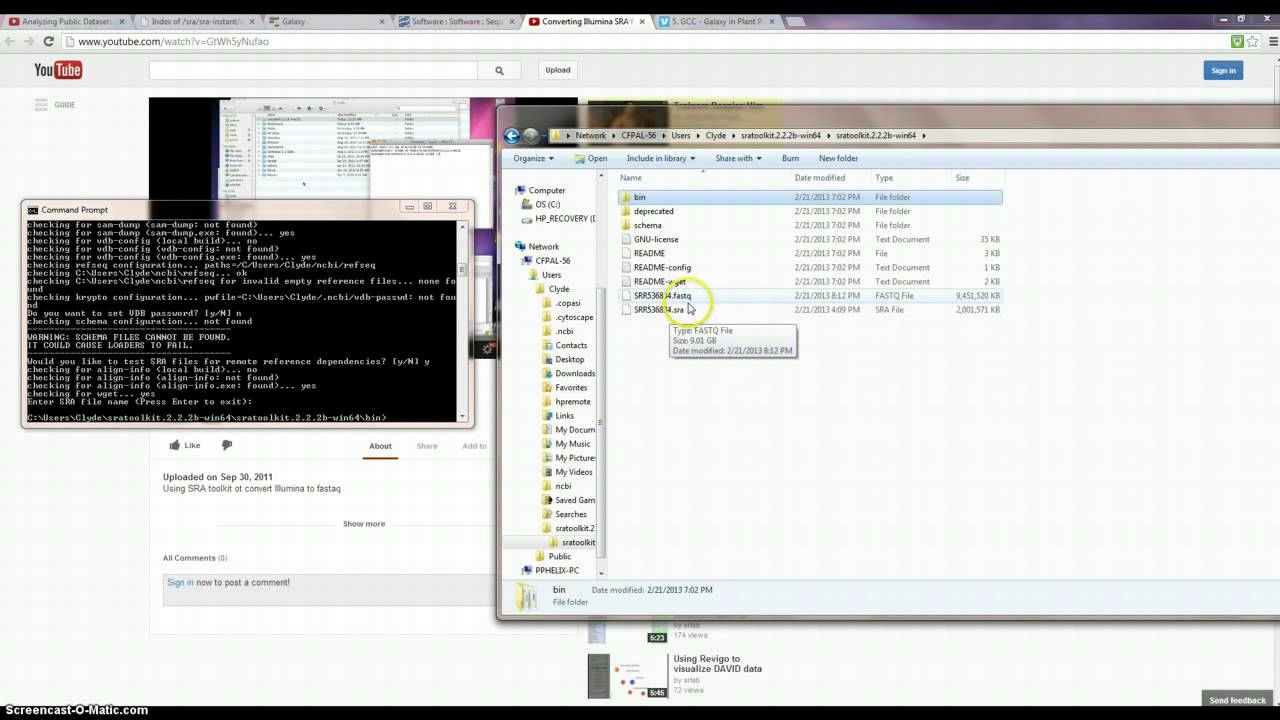Click the Favorites folder icon in tree
The width and height of the screenshot is (1280, 720).
click(547, 387)
